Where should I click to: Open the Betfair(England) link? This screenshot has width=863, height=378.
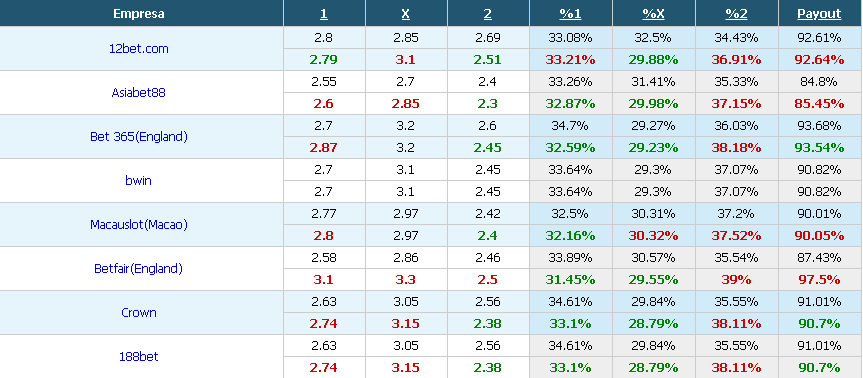click(x=138, y=269)
